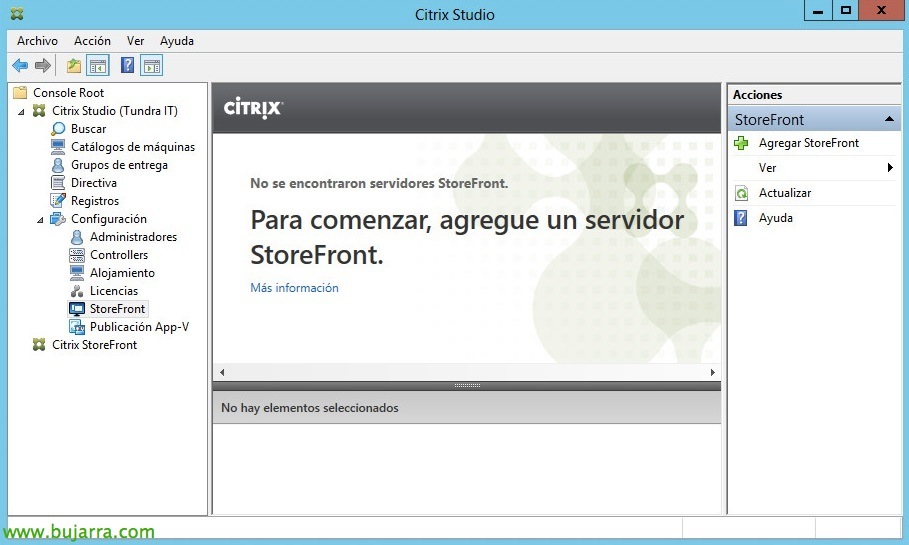Click the Licencias icon
This screenshot has width=909, height=545.
click(x=77, y=290)
